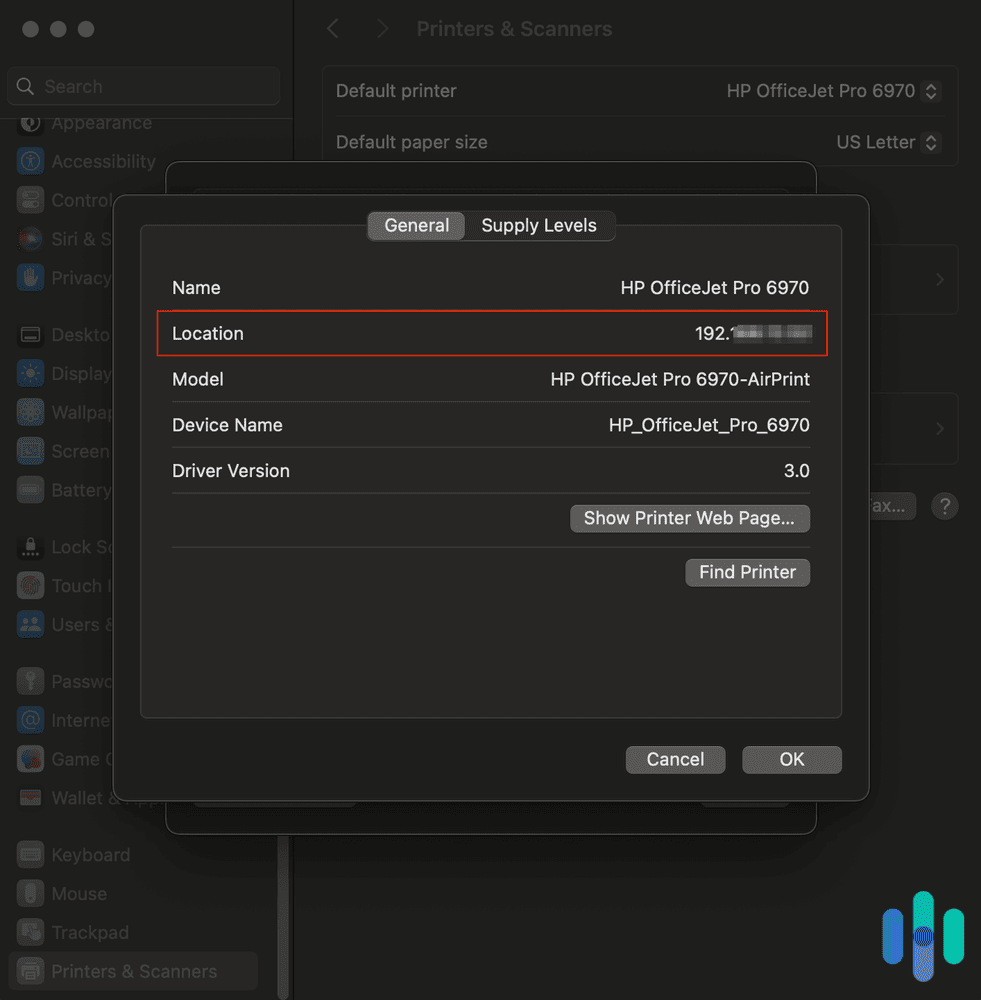
Task: Click the Accessibility icon in sidebar
Action: (31, 161)
